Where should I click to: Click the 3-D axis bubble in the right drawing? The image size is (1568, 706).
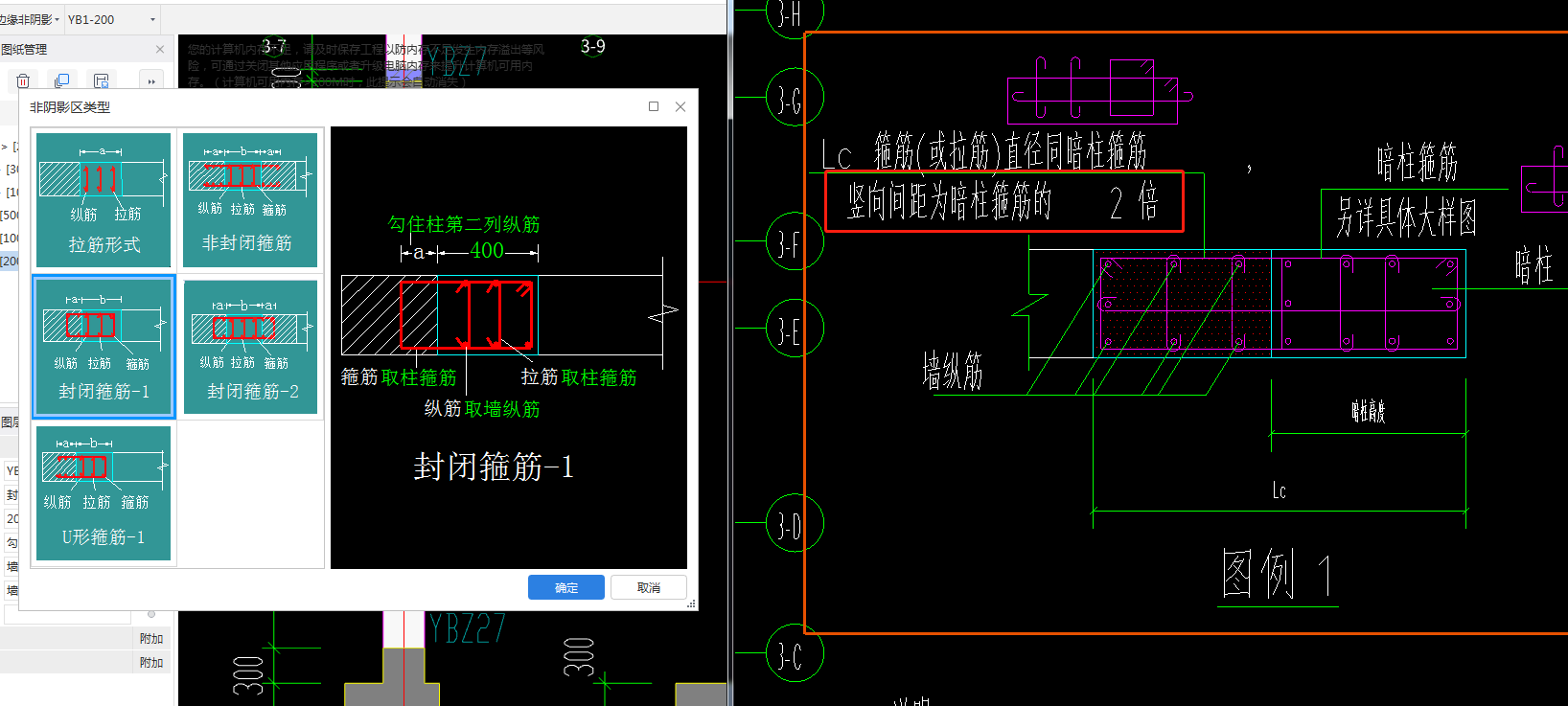coord(795,523)
